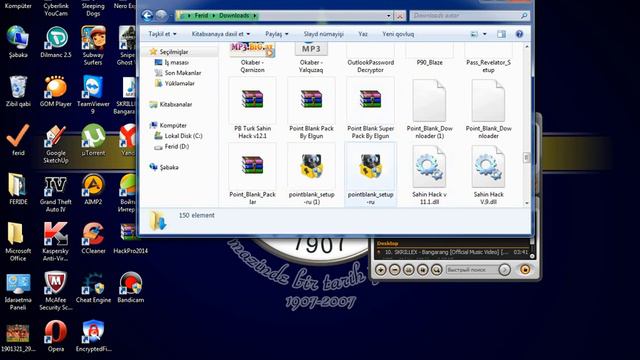Viewport: 640px width, 360px height.
Task: Open the Cheat Engine desktop icon
Action: click(x=93, y=287)
